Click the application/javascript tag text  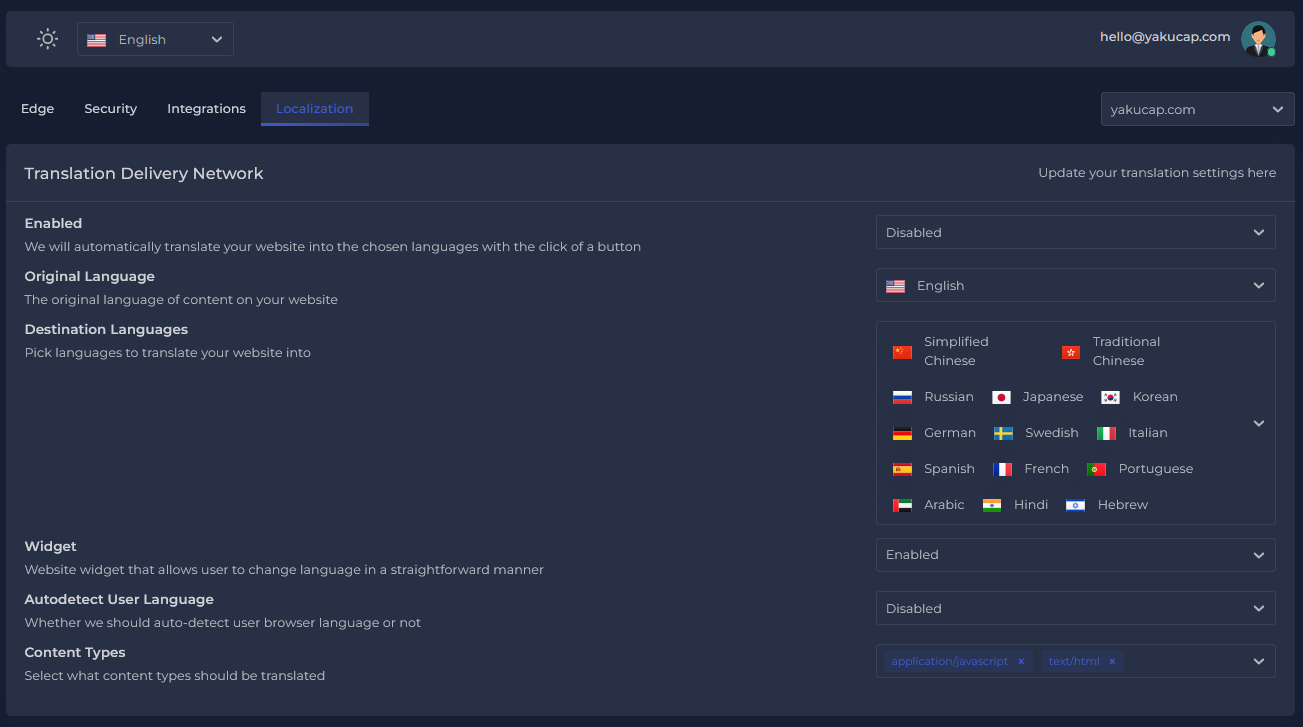pyautogui.click(x=949, y=661)
